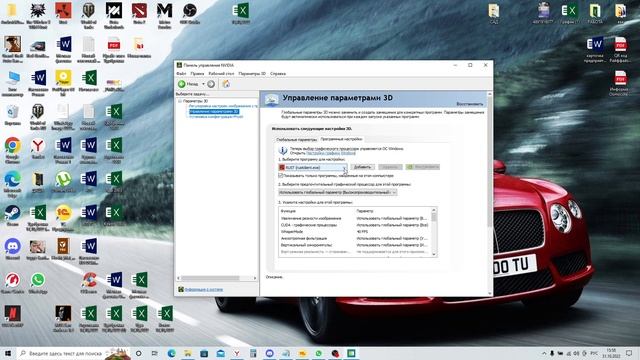Open Windows graphics settings link

(331, 153)
